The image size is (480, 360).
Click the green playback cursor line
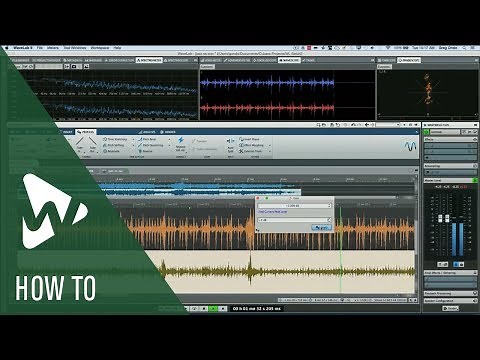(340, 250)
